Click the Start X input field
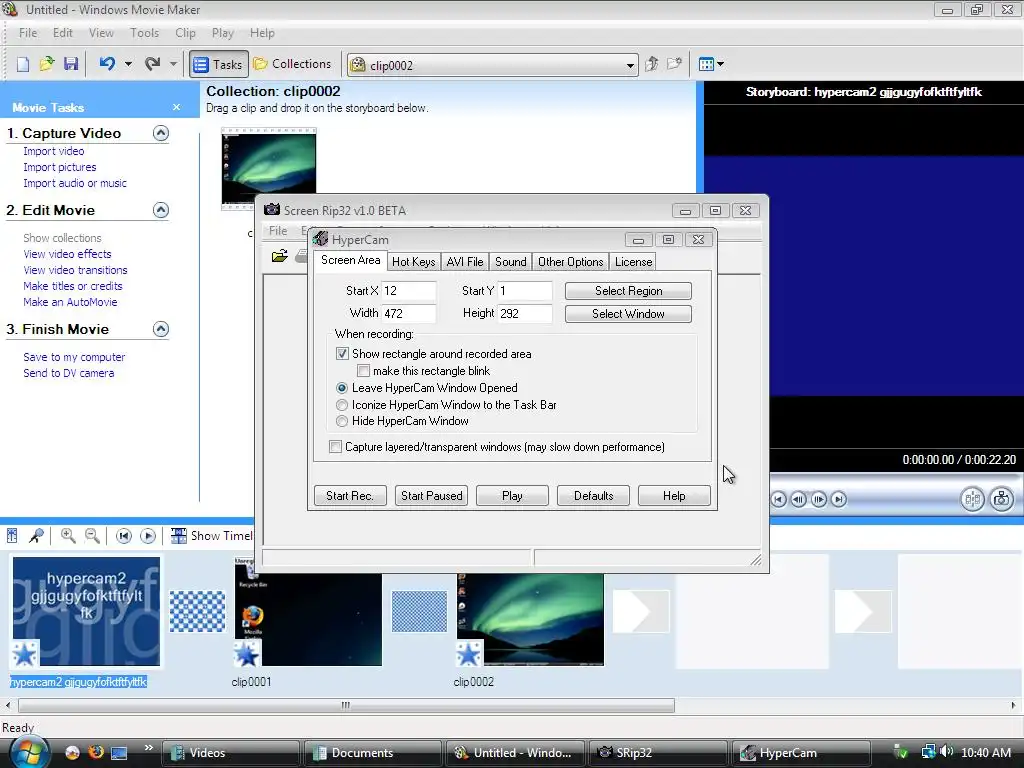Image resolution: width=1024 pixels, height=768 pixels. (x=409, y=291)
